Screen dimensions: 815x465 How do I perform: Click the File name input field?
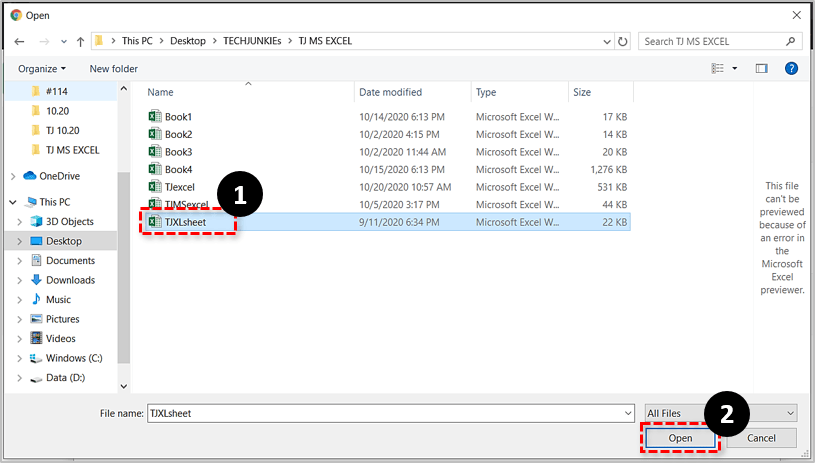point(388,412)
